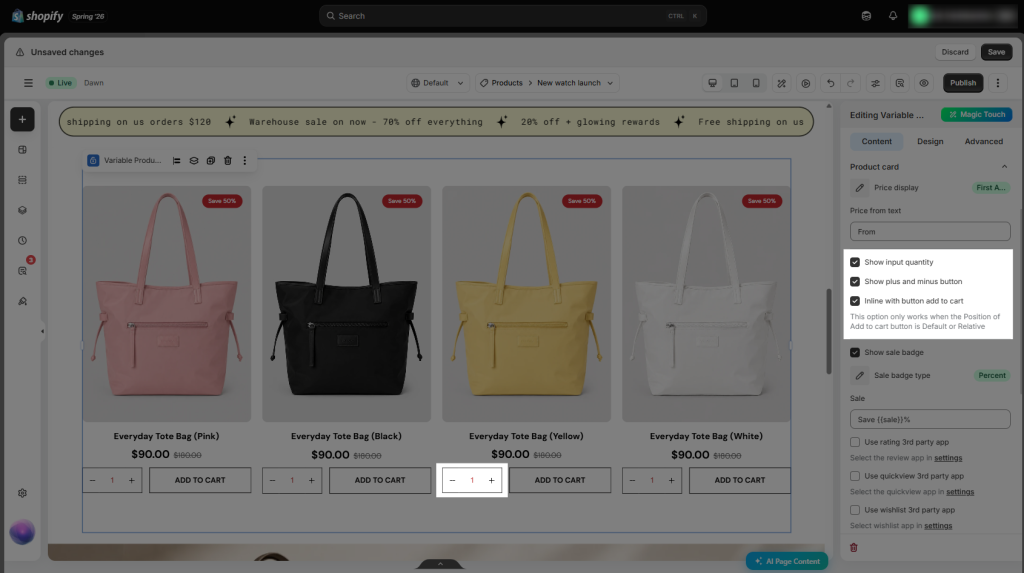Screen dimensions: 1024x573
Task: Enable Use wishlist 3rd party app
Action: tap(855, 510)
